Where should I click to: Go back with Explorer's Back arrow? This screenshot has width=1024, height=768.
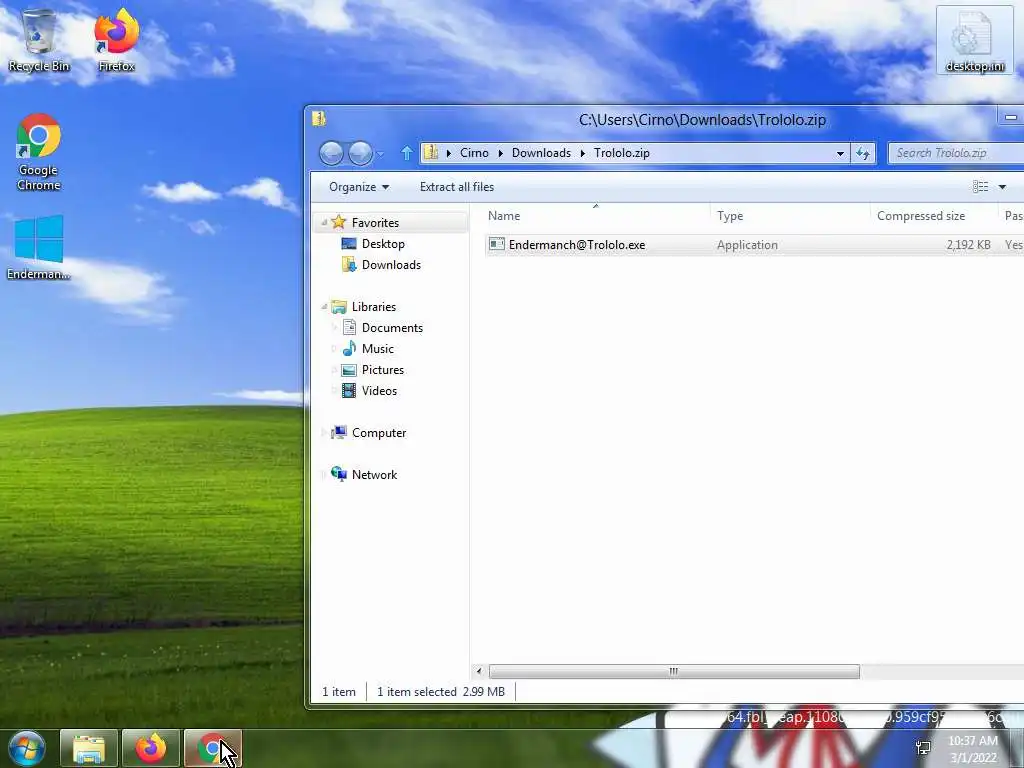click(331, 153)
